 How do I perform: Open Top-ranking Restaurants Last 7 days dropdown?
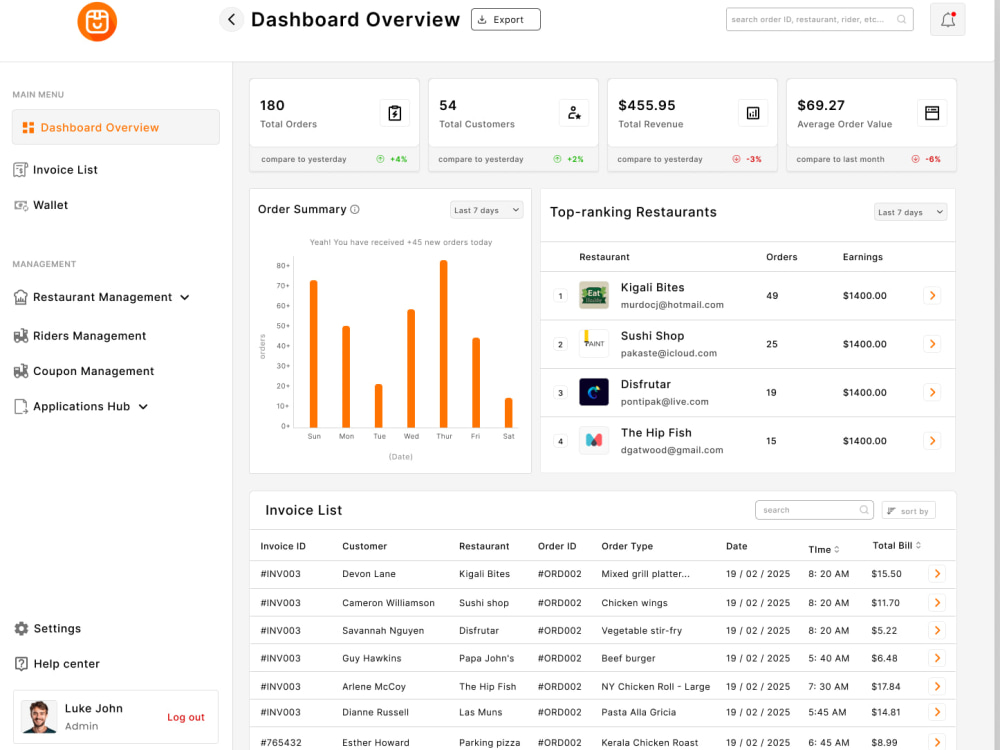(910, 212)
